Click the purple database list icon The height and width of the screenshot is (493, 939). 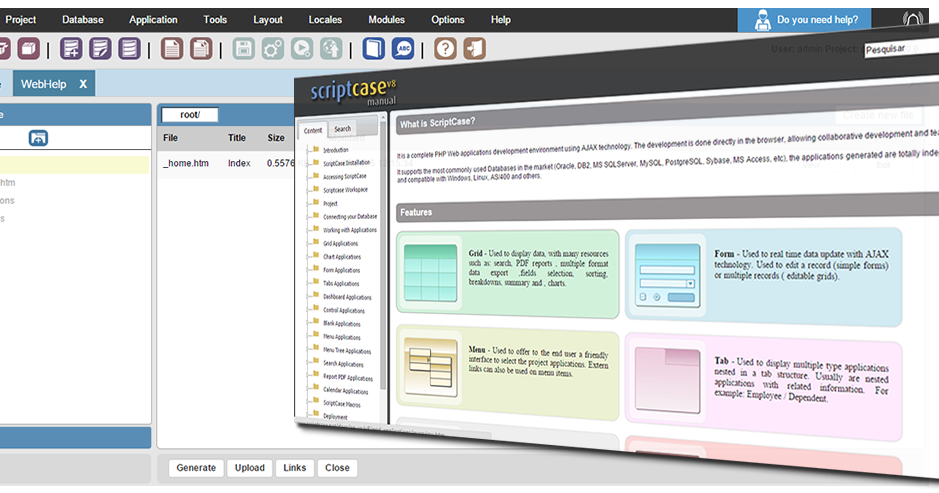[129, 49]
